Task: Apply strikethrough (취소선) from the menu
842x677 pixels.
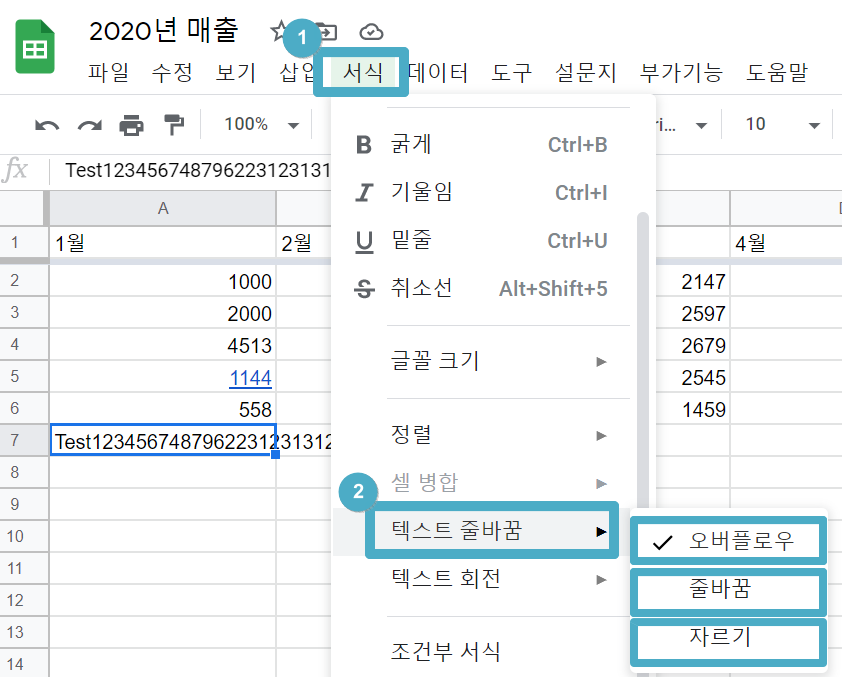Action: (482, 288)
